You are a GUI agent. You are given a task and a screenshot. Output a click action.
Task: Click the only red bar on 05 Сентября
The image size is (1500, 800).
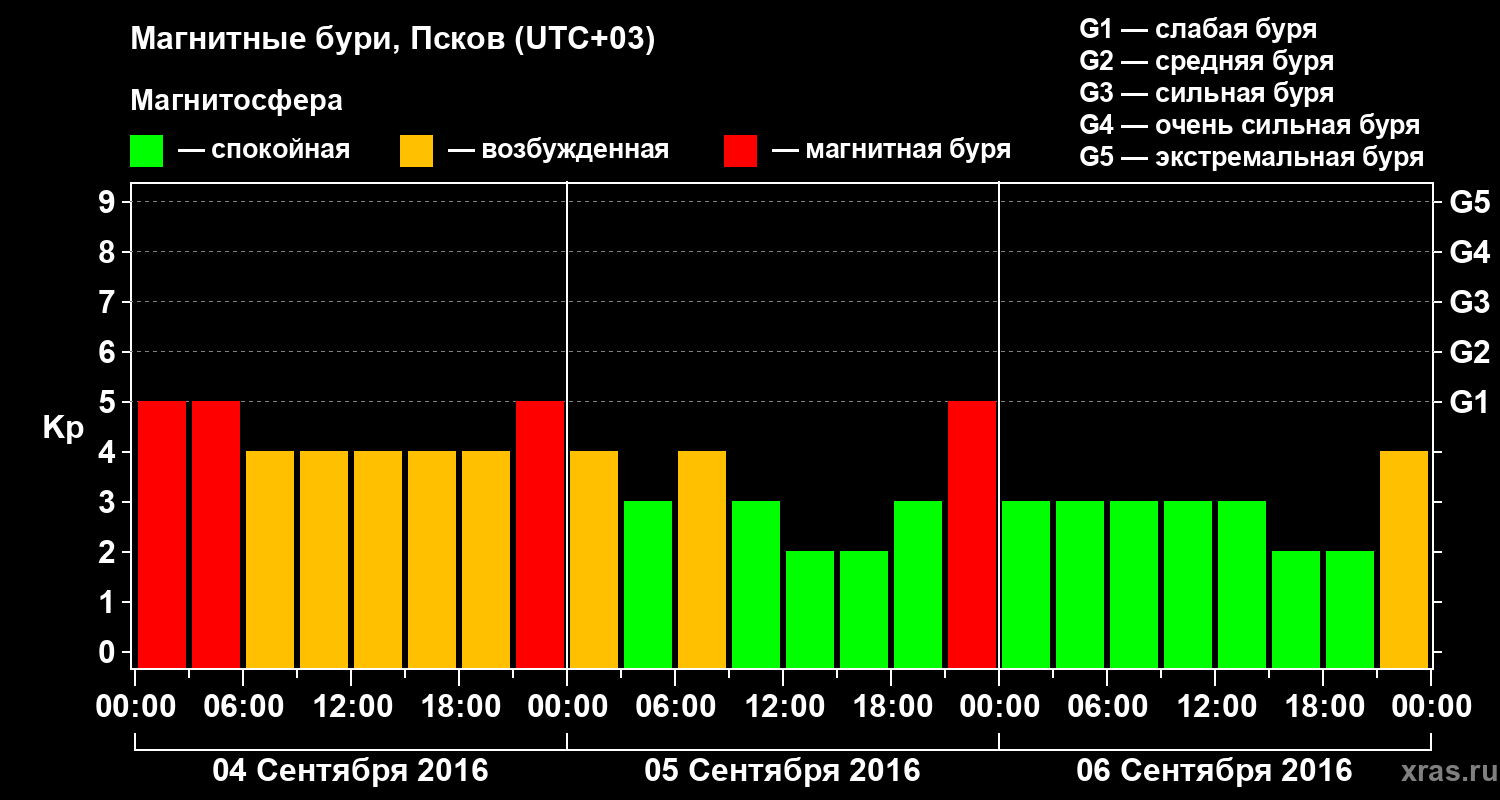click(972, 534)
